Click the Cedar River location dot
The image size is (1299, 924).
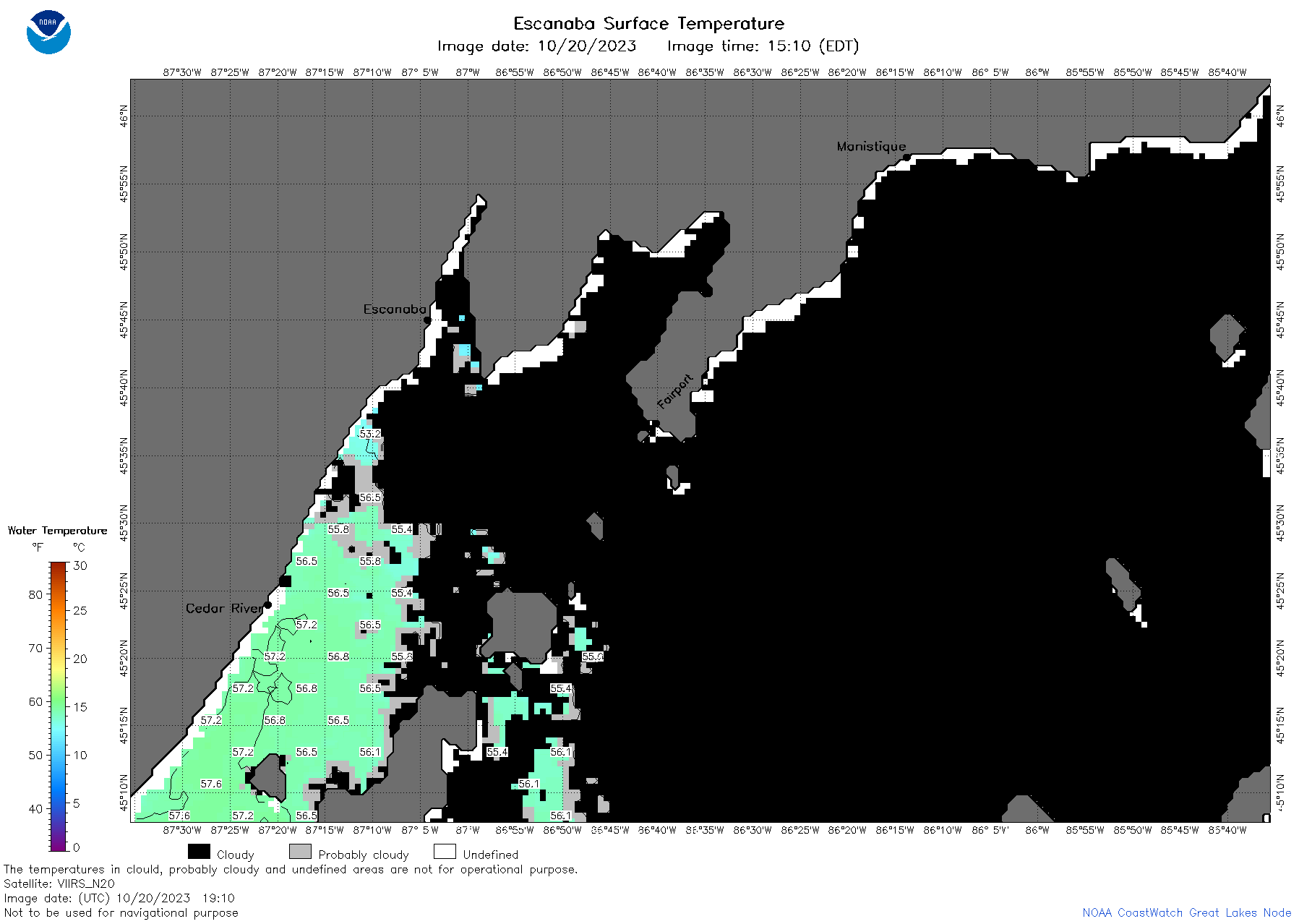[x=267, y=604]
